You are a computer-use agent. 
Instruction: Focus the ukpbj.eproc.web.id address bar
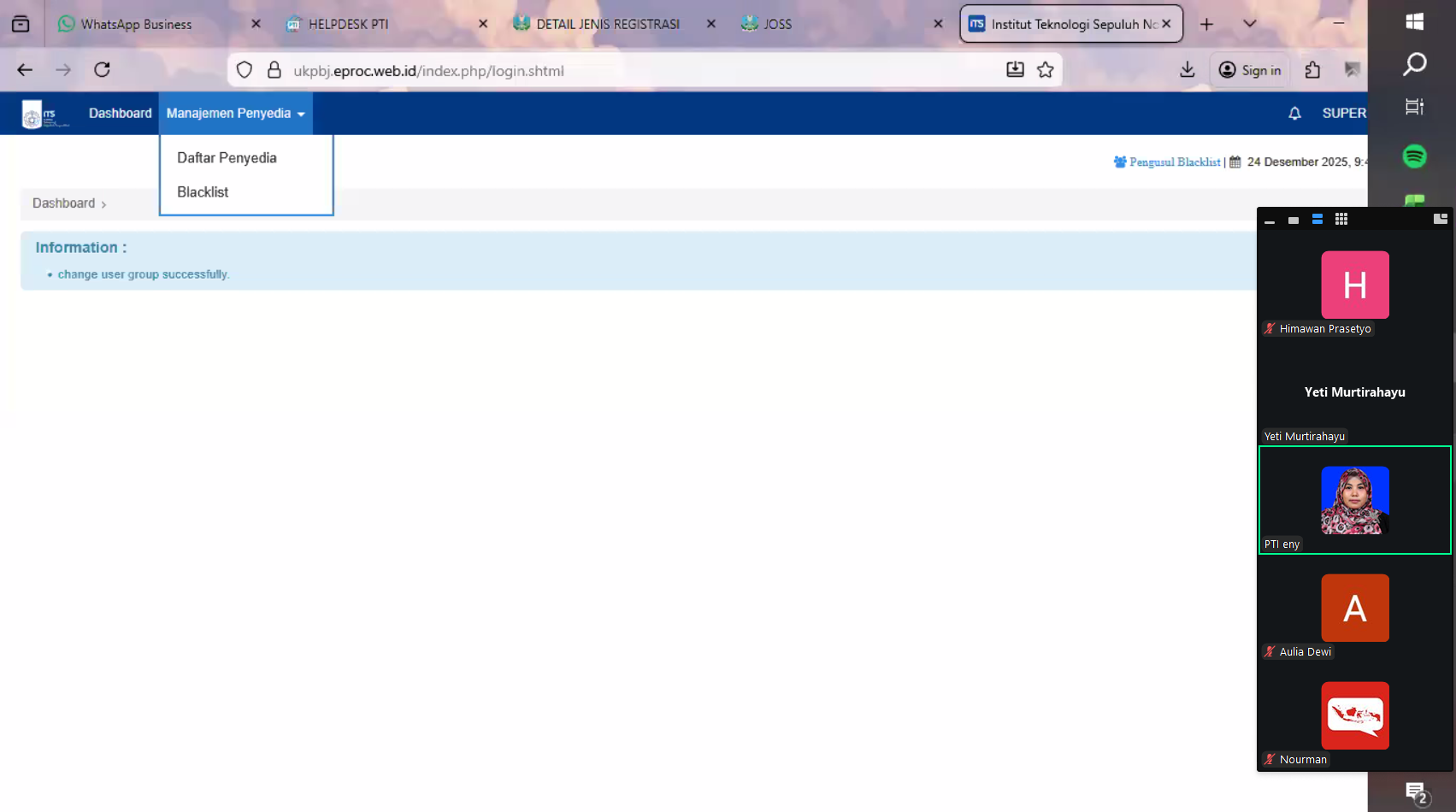point(645,70)
